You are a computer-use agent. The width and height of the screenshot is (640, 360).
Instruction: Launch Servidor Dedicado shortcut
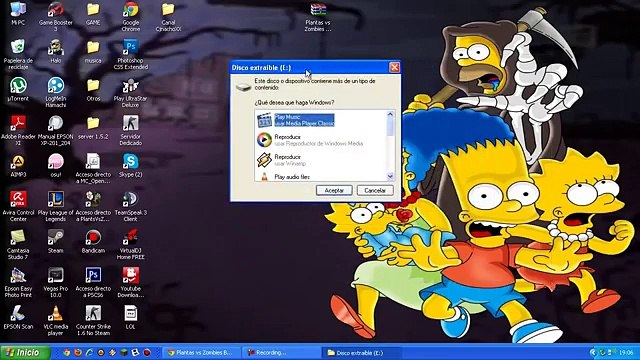point(131,130)
